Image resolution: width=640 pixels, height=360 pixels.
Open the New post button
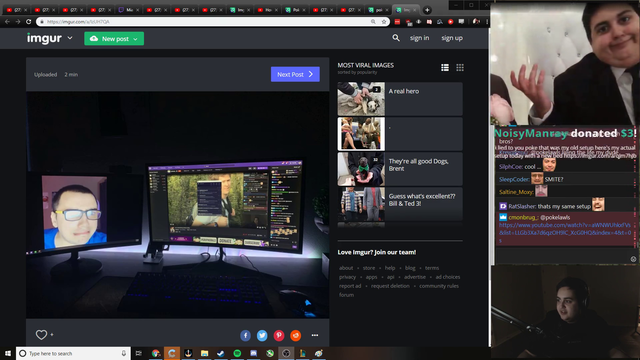114,39
